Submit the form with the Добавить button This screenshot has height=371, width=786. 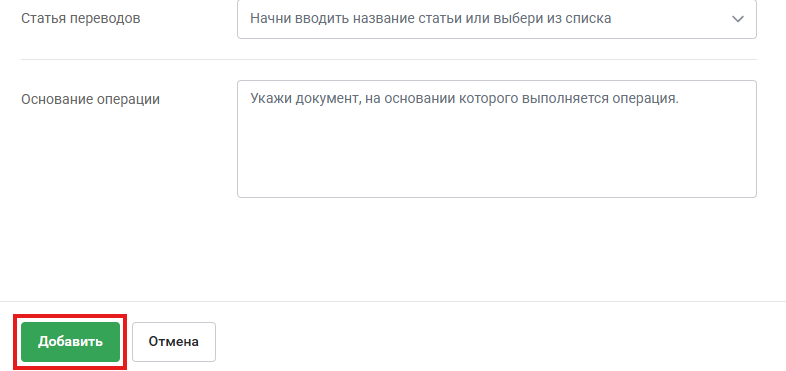click(x=70, y=342)
